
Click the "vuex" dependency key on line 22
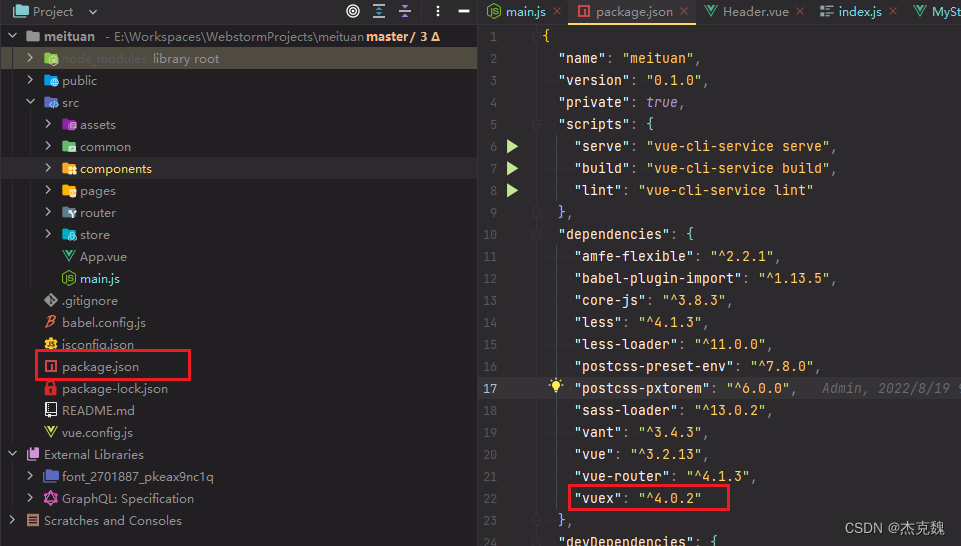(598, 498)
